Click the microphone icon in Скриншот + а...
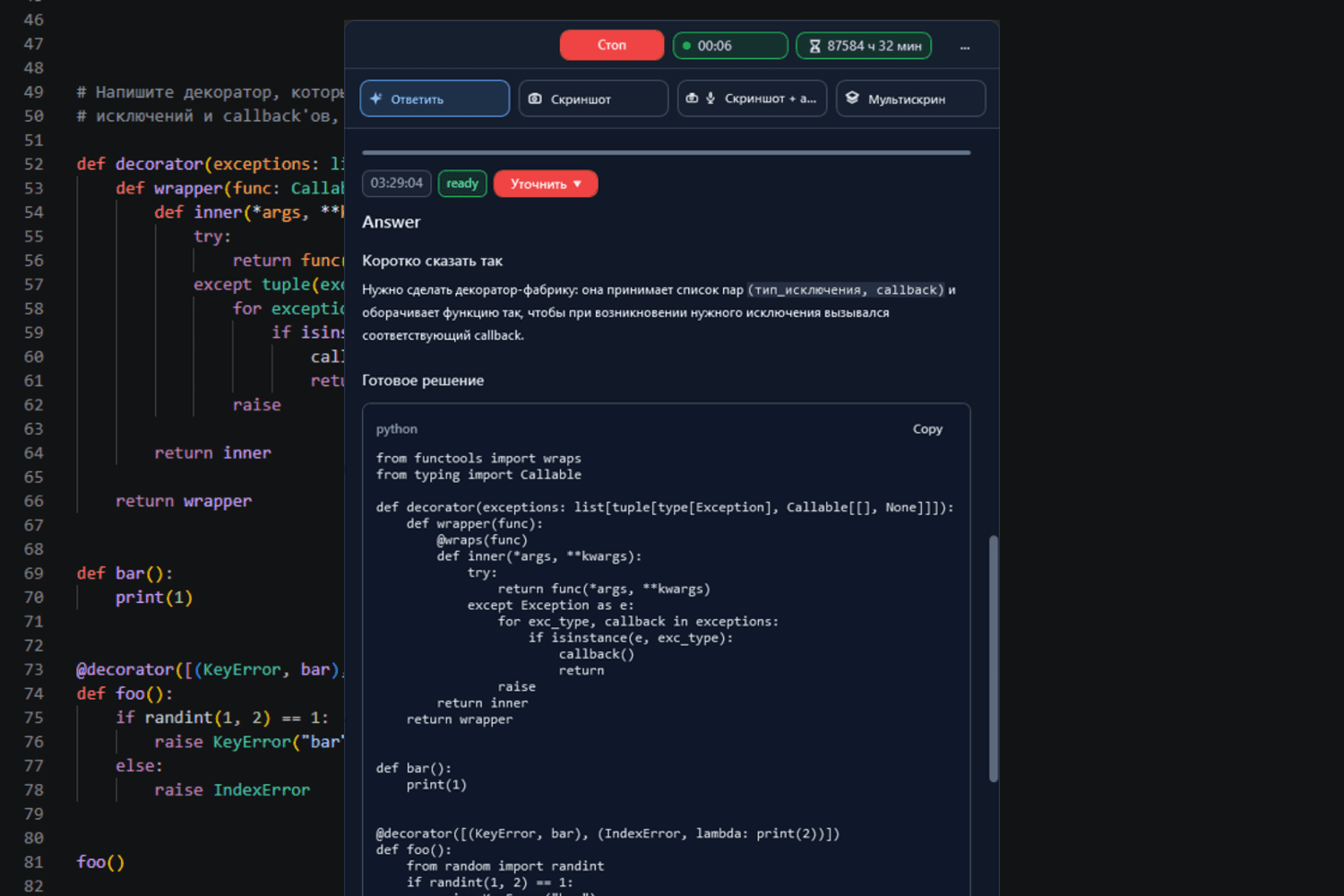Image resolution: width=1344 pixels, height=896 pixels. tap(711, 99)
